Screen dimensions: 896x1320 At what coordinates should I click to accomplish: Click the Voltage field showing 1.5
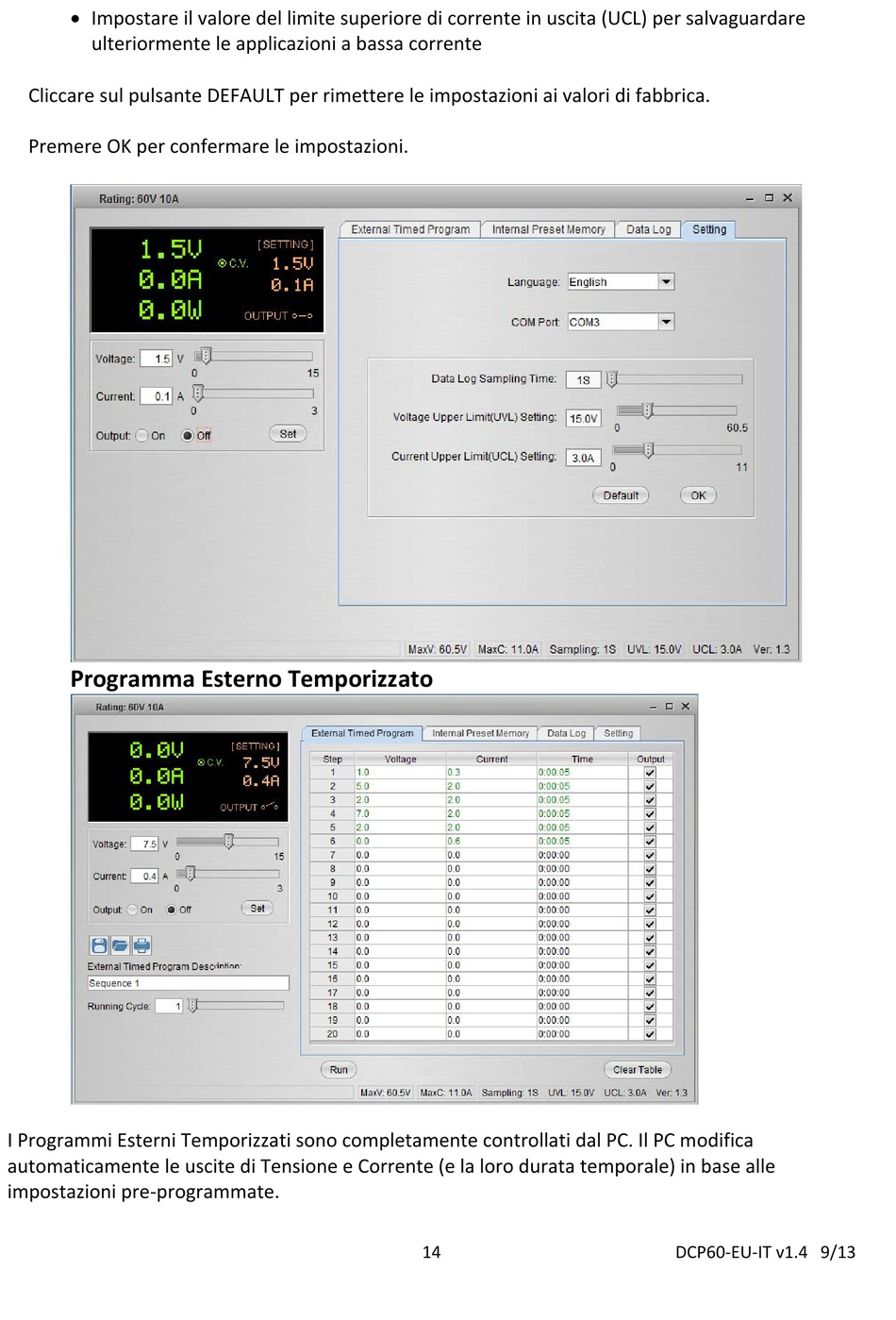tap(157, 359)
